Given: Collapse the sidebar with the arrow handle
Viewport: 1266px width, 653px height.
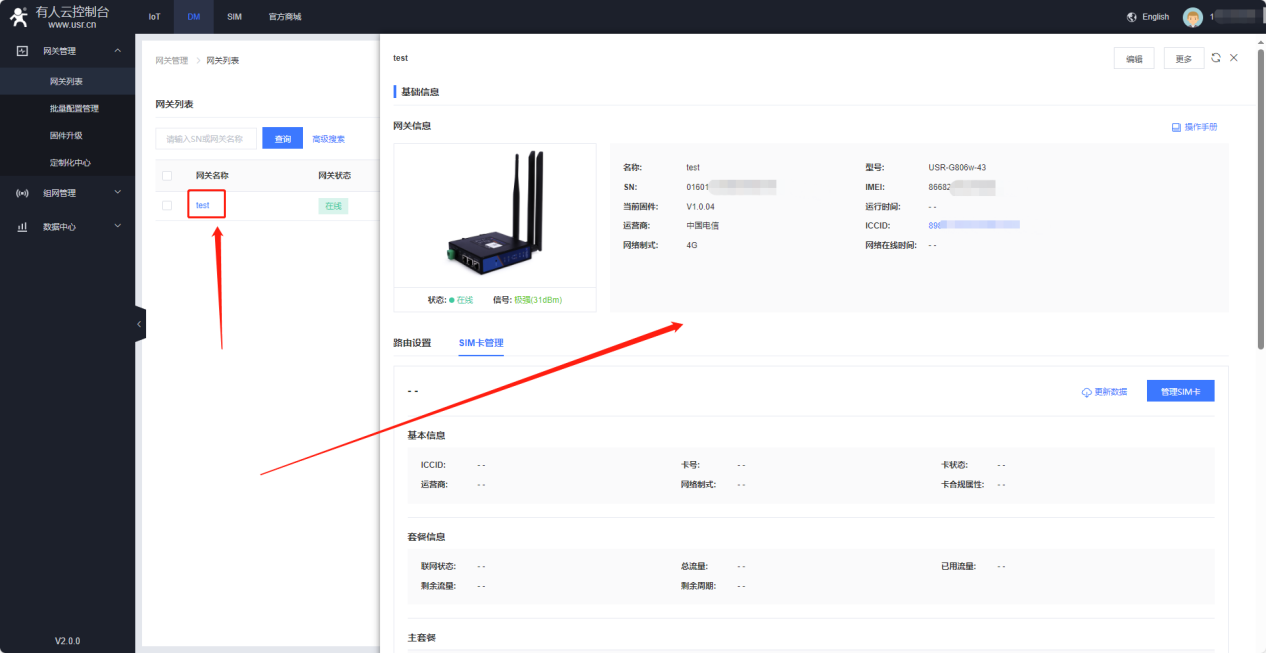Looking at the screenshot, I should coord(139,324).
